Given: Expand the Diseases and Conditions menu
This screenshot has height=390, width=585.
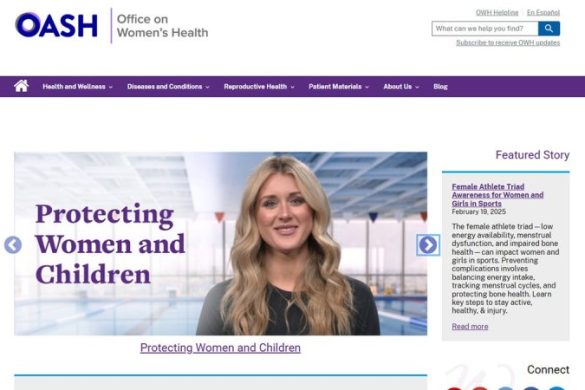Looking at the screenshot, I should (168, 87).
